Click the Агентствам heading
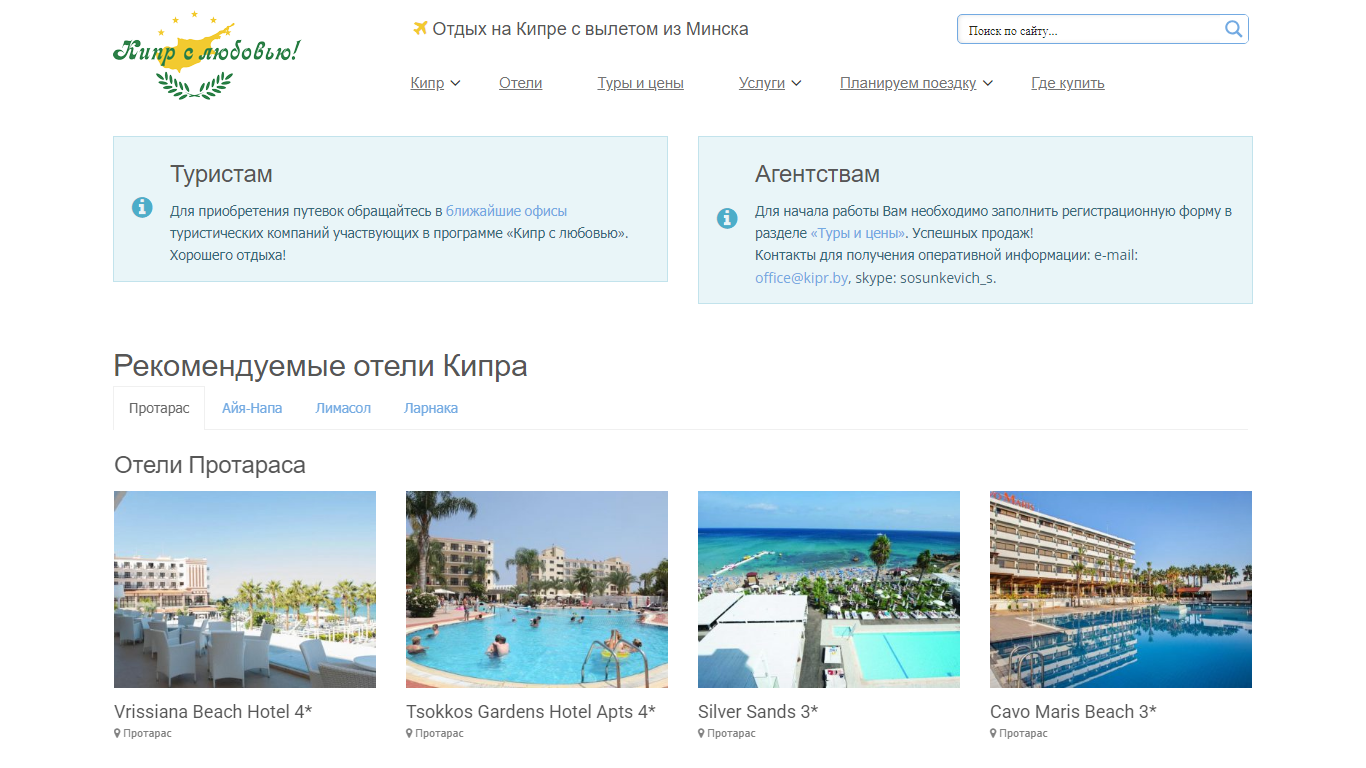The image size is (1366, 768). click(817, 174)
